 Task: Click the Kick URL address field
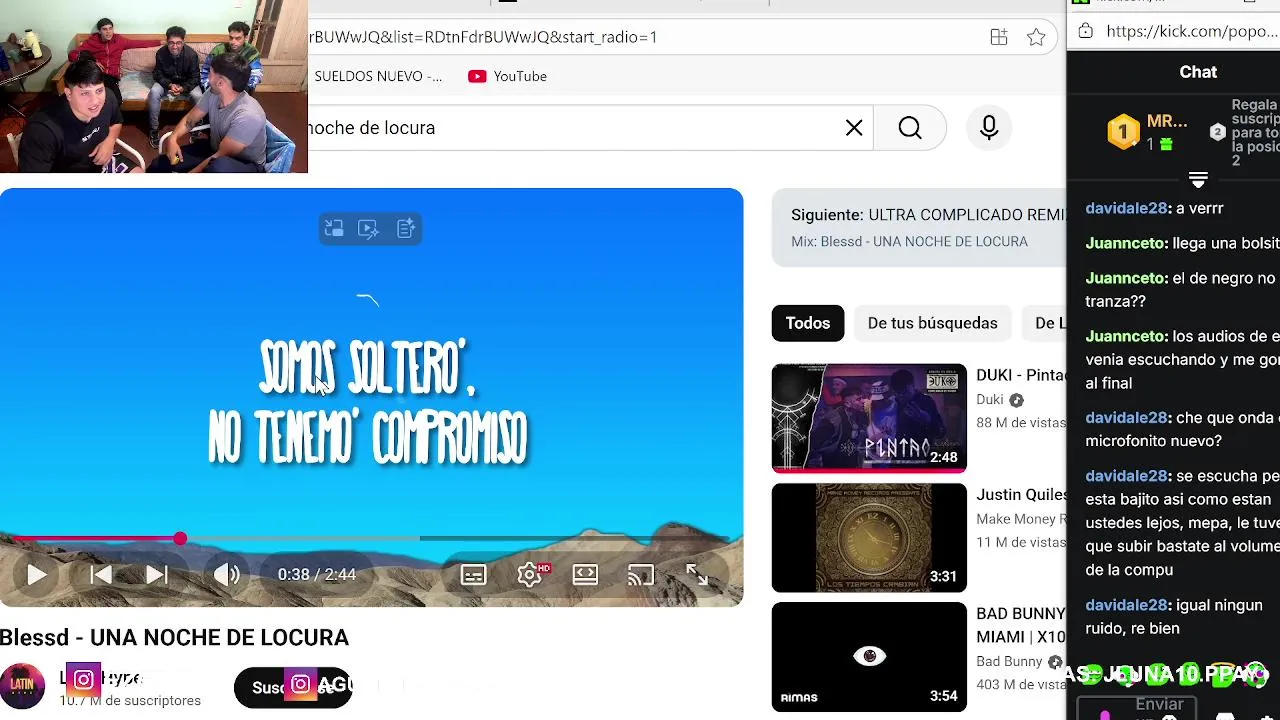click(x=1192, y=31)
